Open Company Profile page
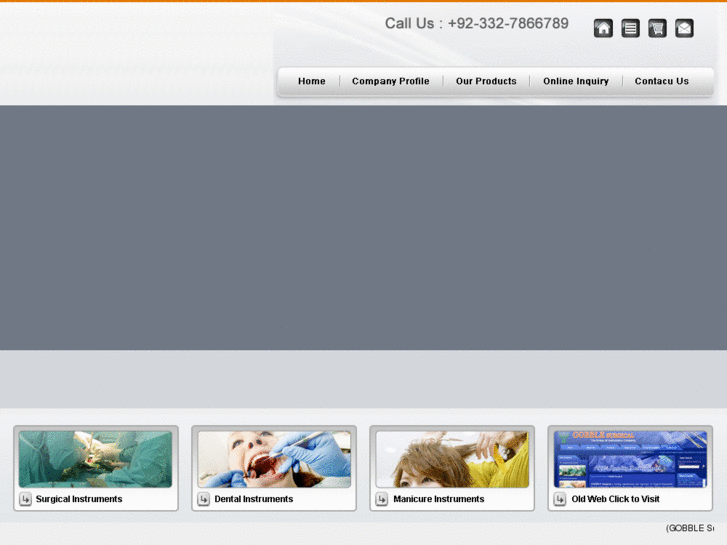The width and height of the screenshot is (727, 545). [x=390, y=81]
